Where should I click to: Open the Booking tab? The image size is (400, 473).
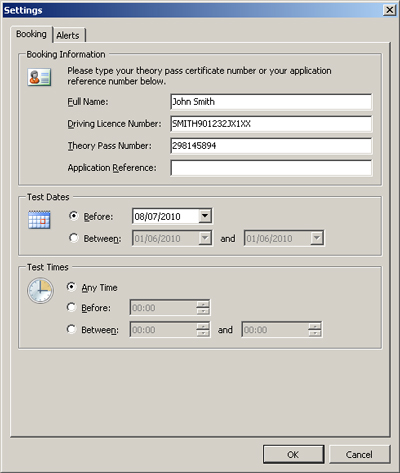pos(31,34)
